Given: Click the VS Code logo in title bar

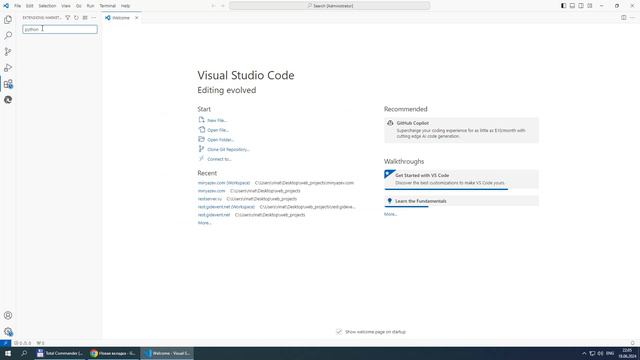Looking at the screenshot, I should coord(6,6).
